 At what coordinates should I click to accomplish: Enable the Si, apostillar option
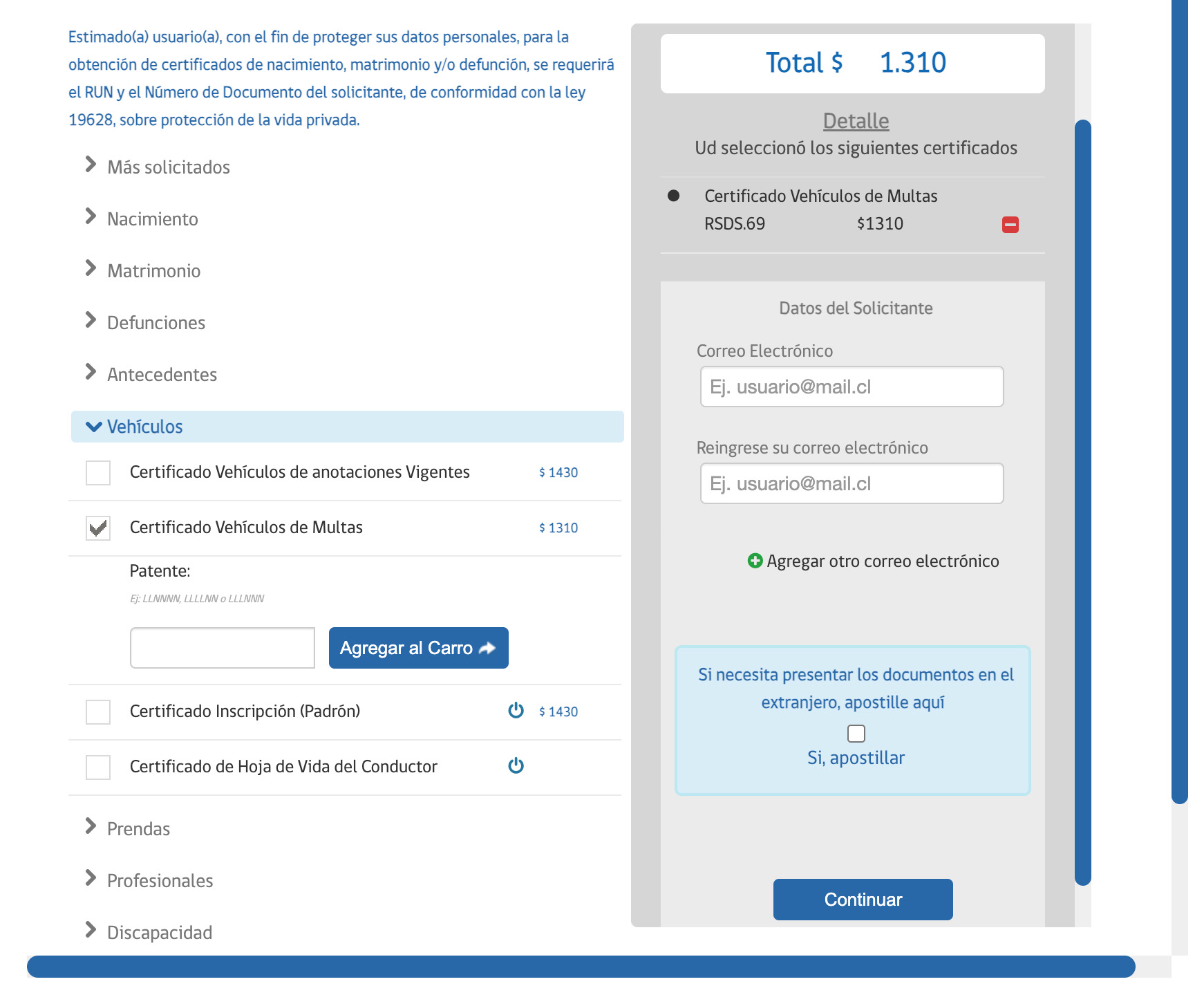pyautogui.click(x=857, y=733)
